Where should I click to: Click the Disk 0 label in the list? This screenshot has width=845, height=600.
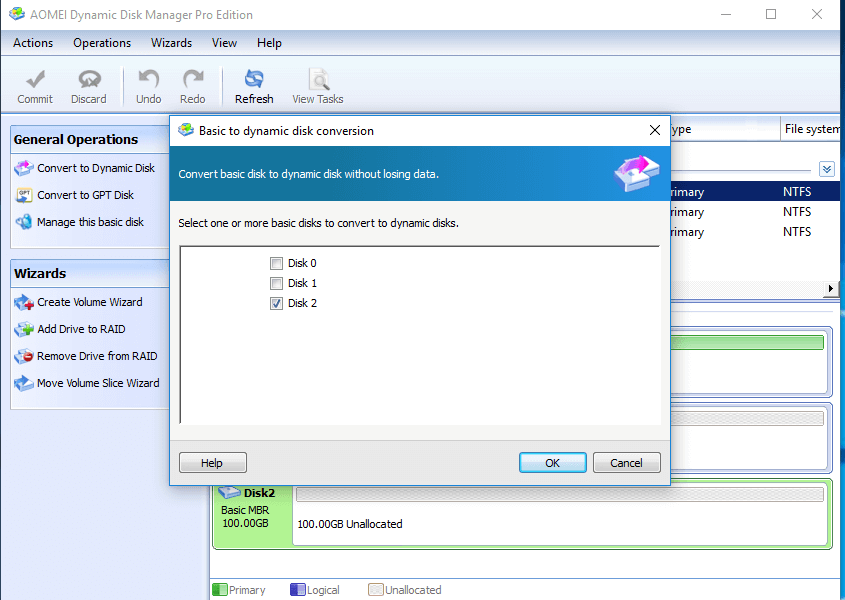point(302,263)
